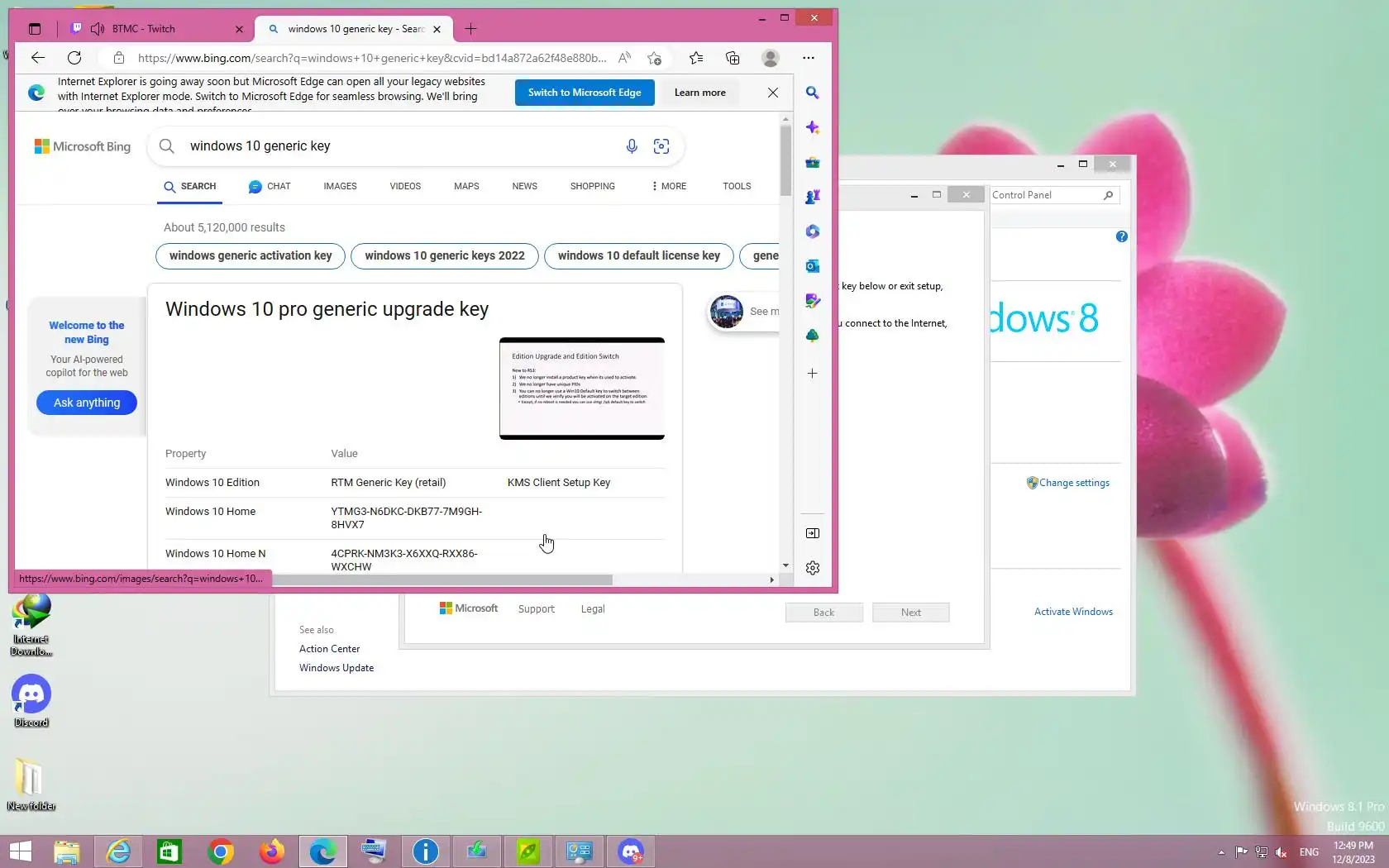Show hidden system tray icons
This screenshot has width=1389, height=868.
[x=1221, y=852]
